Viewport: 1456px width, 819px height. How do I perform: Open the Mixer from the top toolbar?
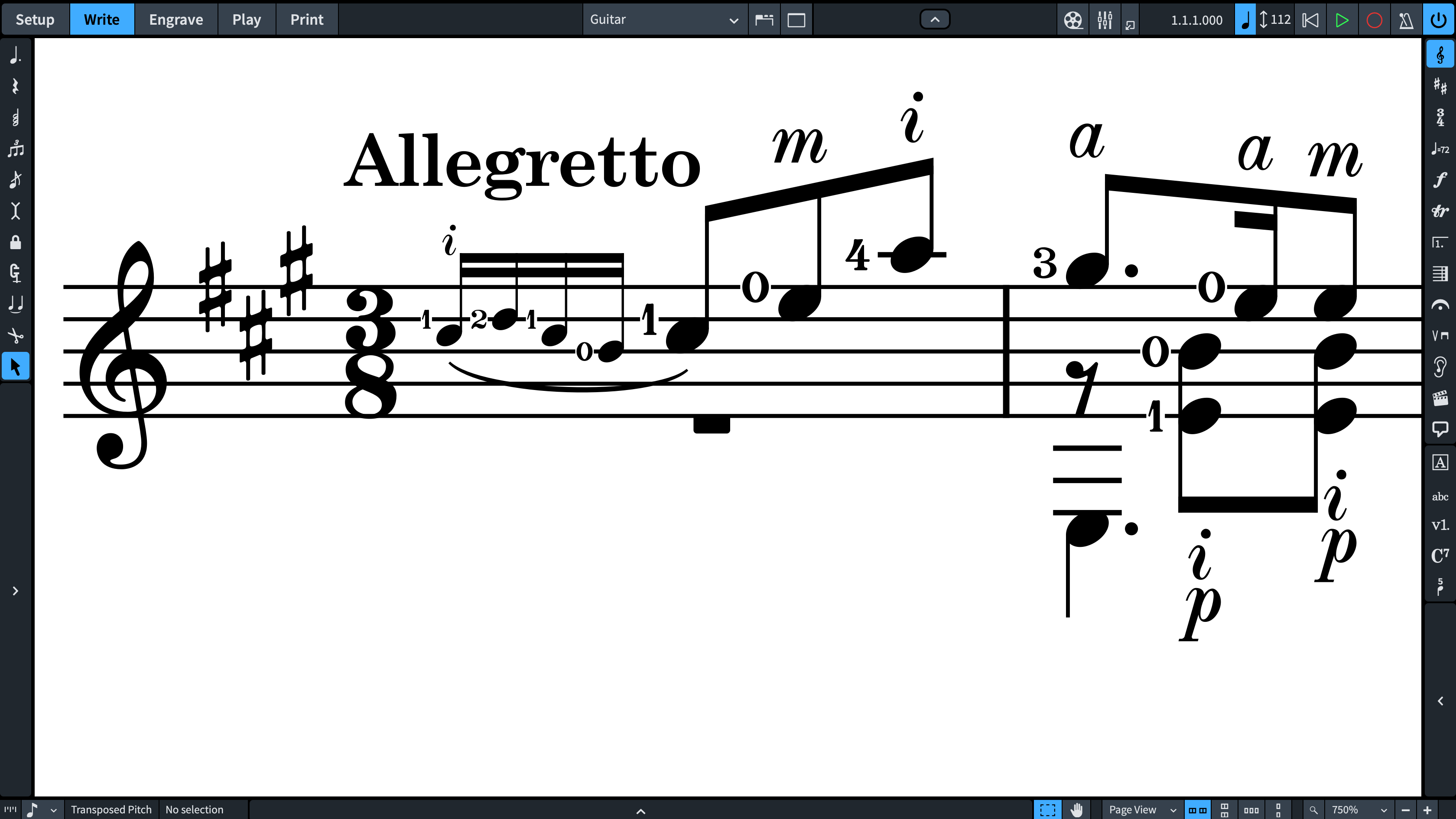click(x=1105, y=20)
